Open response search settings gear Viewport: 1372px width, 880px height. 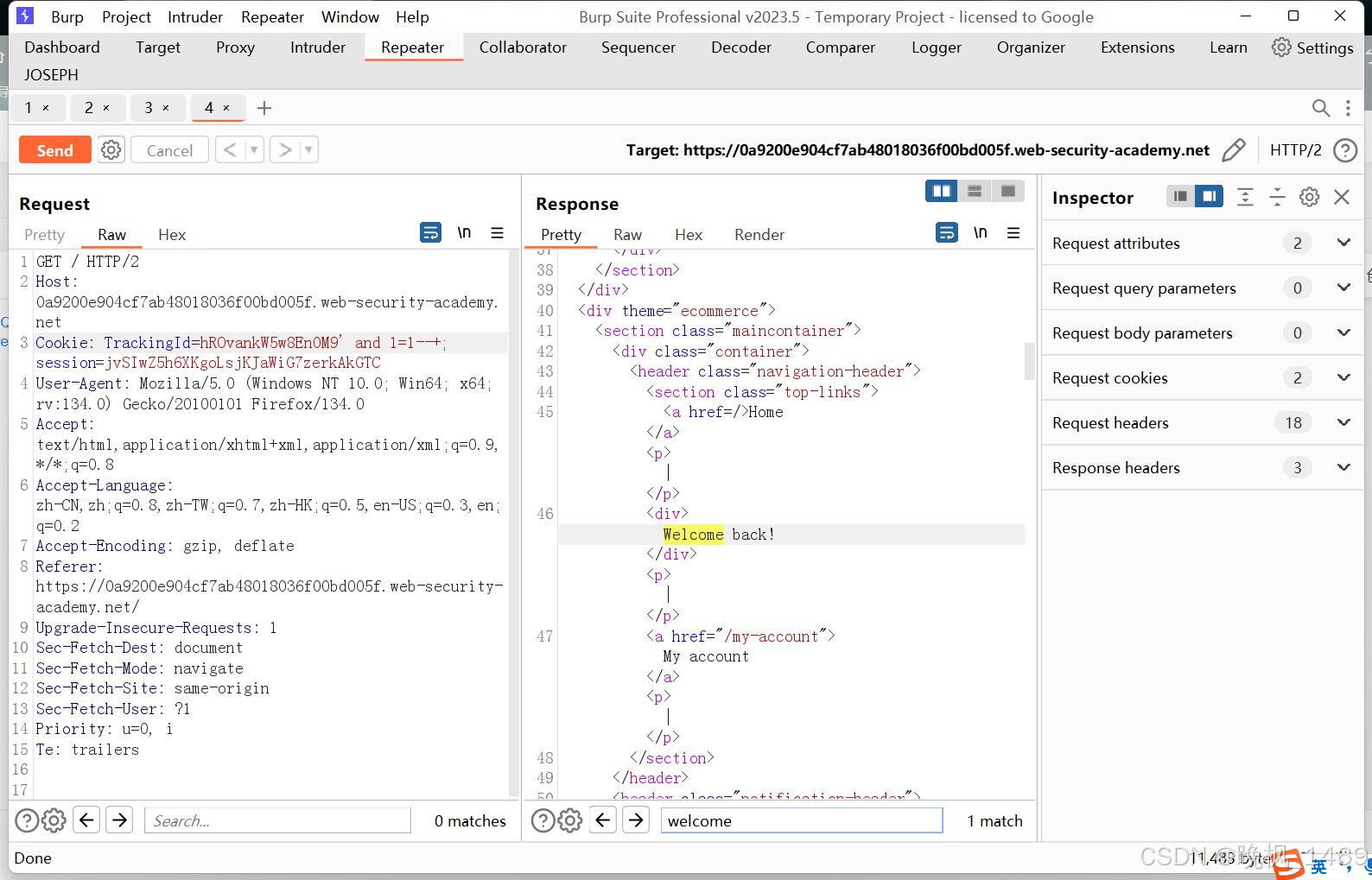point(569,820)
